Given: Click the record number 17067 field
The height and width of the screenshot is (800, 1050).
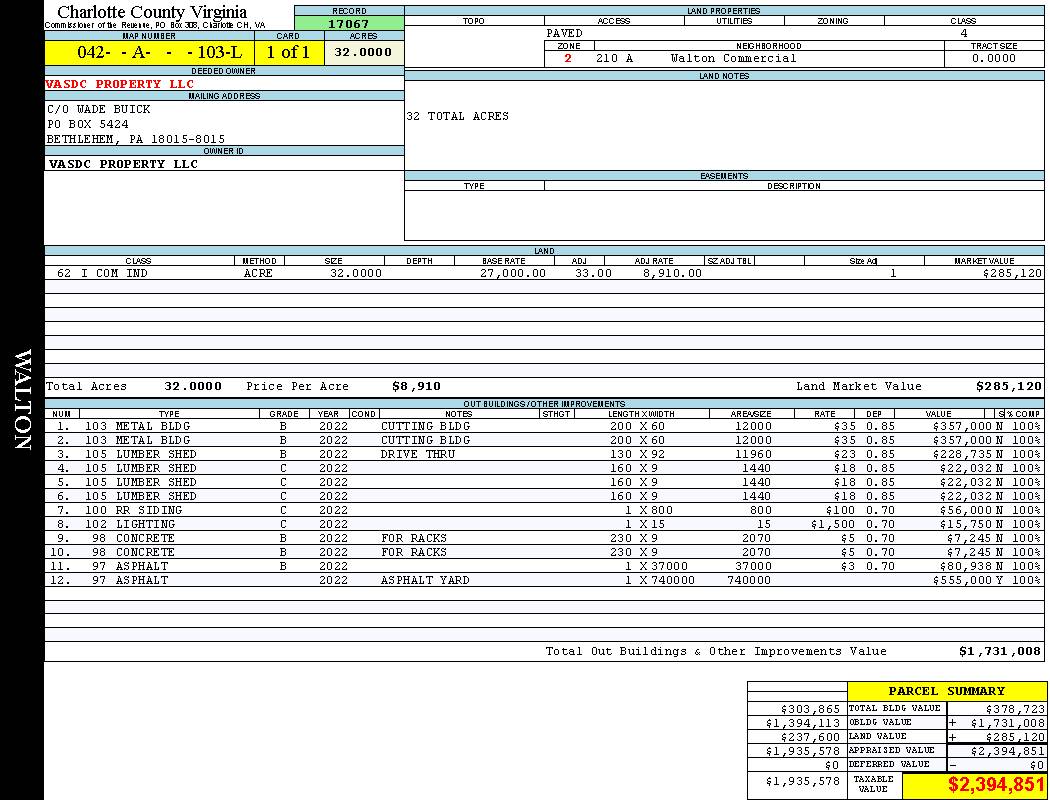Looking at the screenshot, I should pyautogui.click(x=349, y=23).
